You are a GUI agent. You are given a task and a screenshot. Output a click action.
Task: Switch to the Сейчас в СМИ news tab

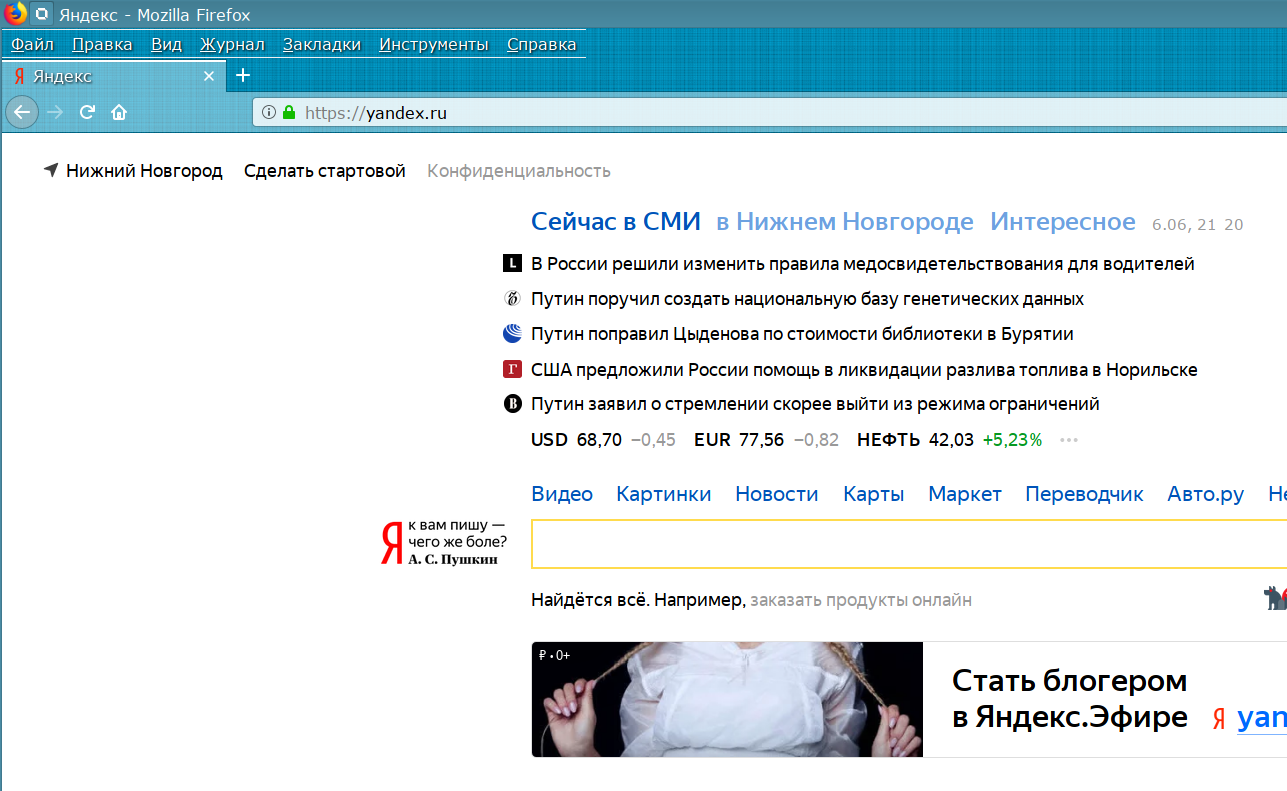[x=616, y=222]
